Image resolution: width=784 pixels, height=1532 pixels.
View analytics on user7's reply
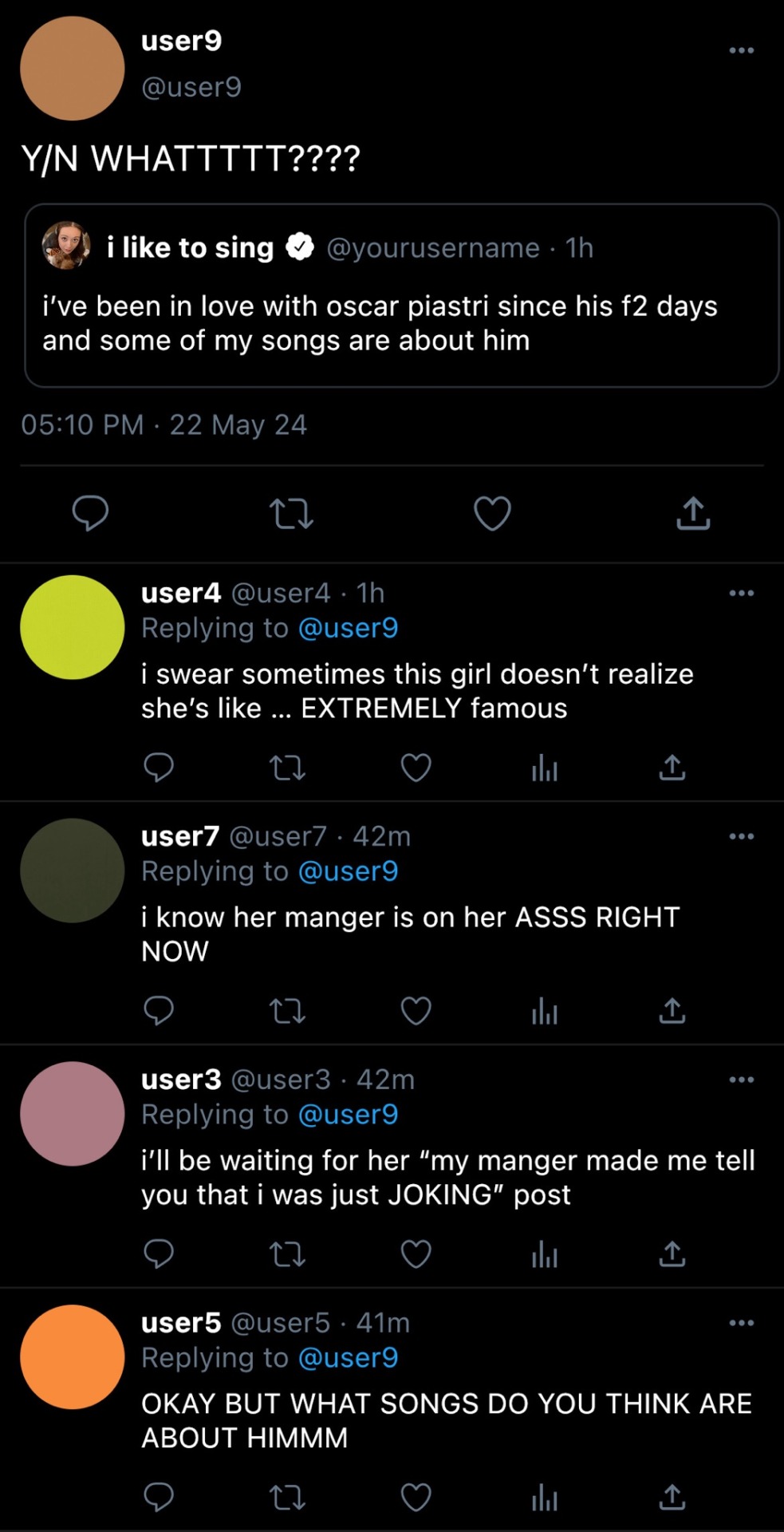point(545,1011)
